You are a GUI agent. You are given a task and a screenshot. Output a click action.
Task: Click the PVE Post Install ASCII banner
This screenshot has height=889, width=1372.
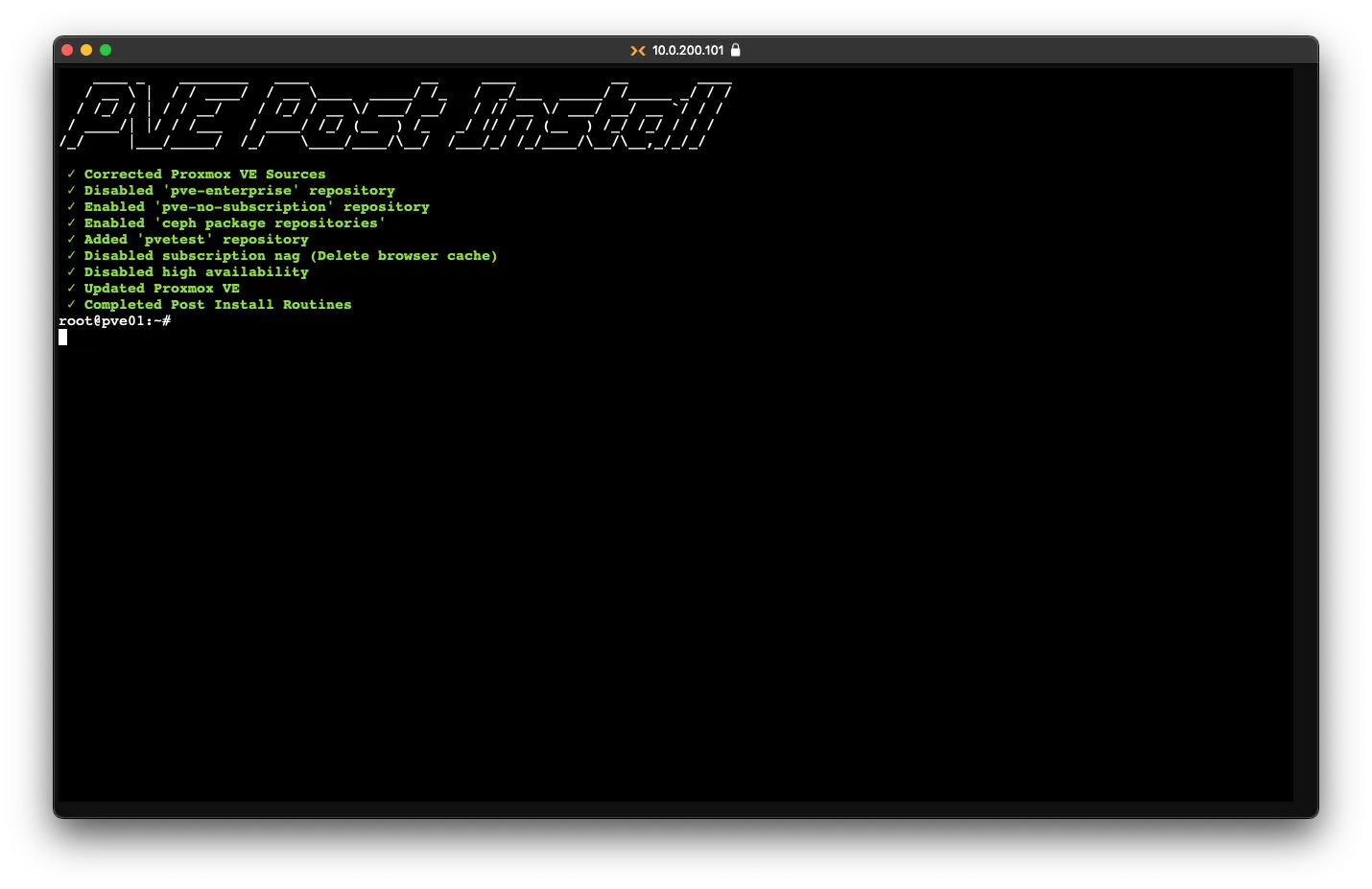[397, 116]
